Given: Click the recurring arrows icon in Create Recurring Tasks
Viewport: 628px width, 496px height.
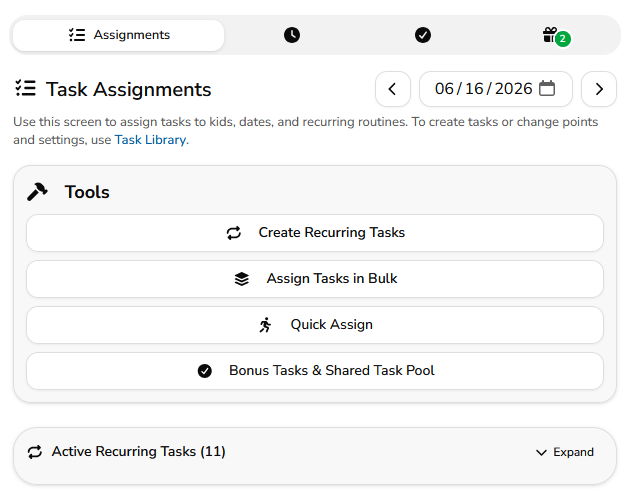Looking at the screenshot, I should pyautogui.click(x=234, y=233).
